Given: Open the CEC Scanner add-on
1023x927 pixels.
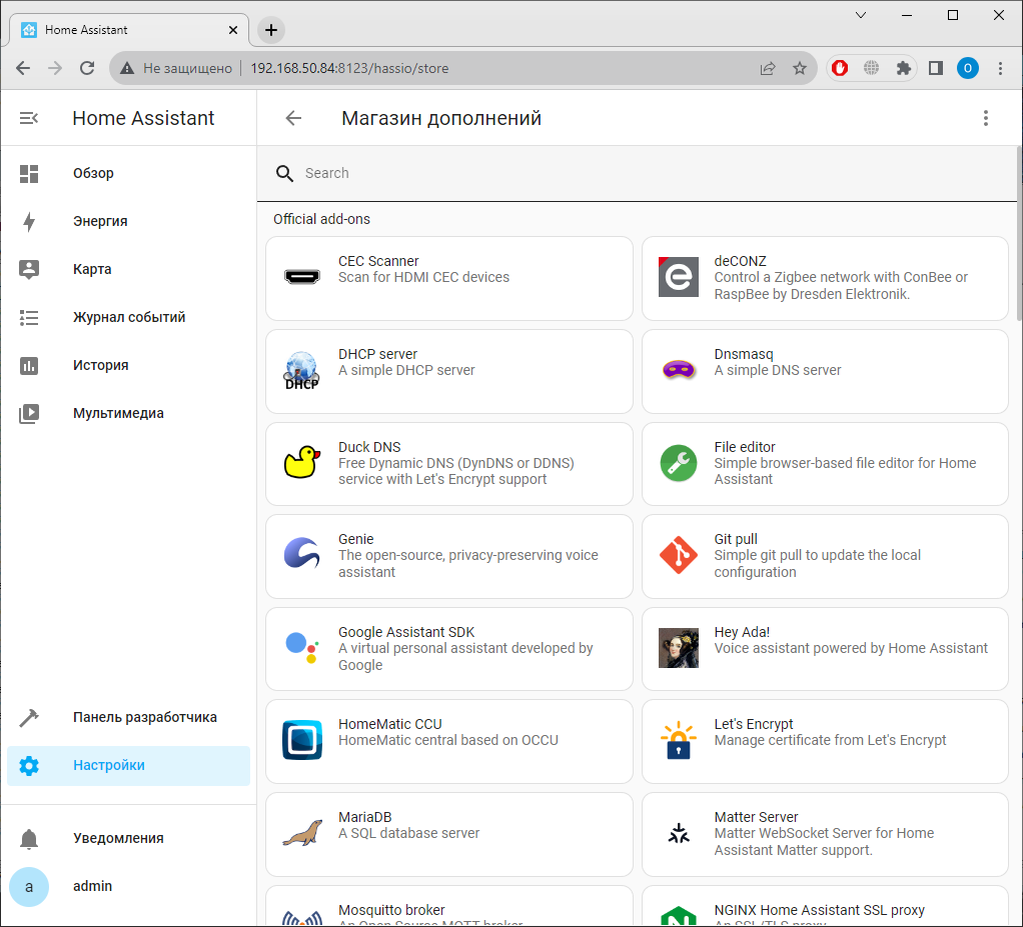Looking at the screenshot, I should (x=450, y=279).
